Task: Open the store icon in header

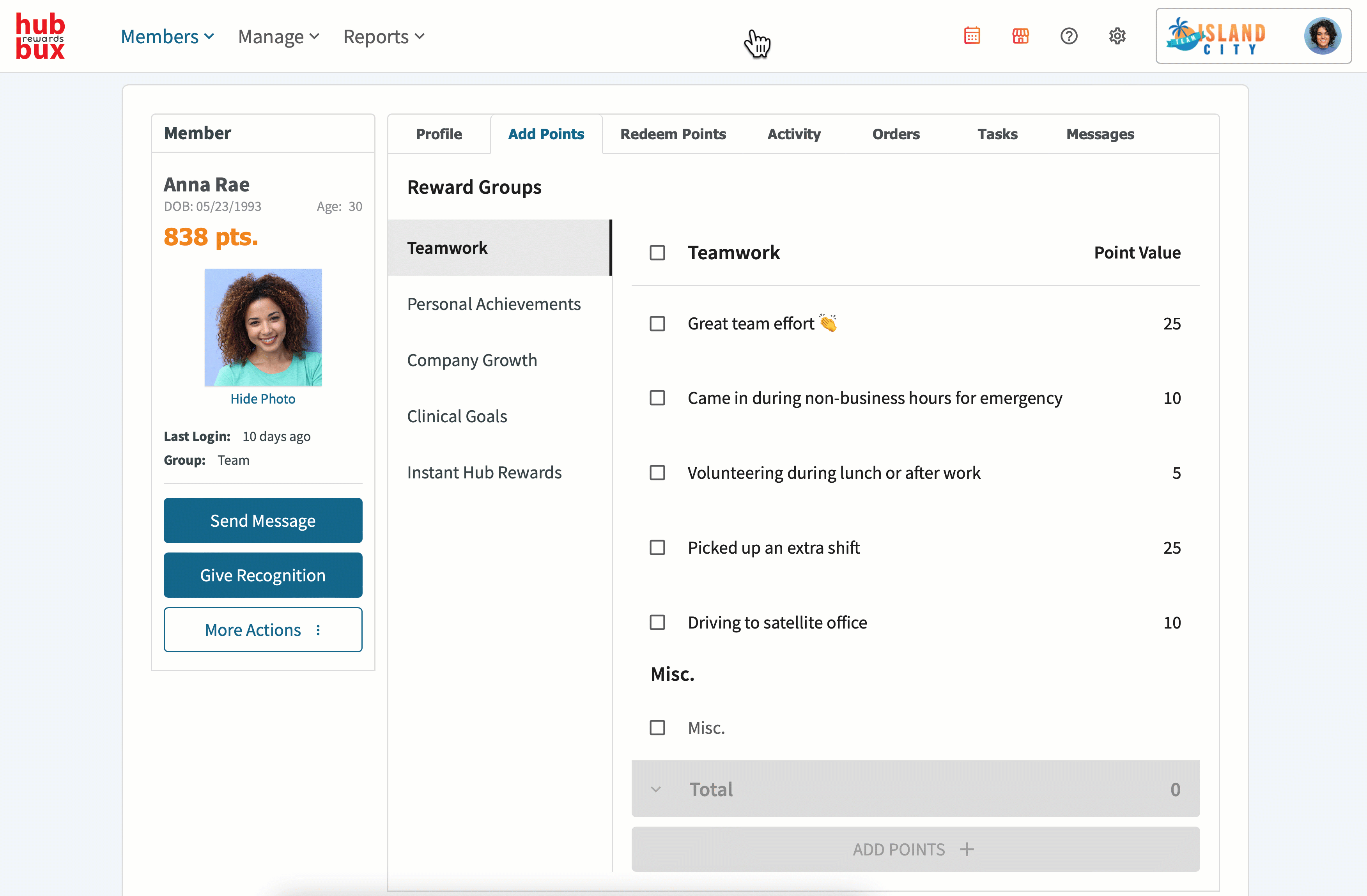Action: pos(1020,36)
